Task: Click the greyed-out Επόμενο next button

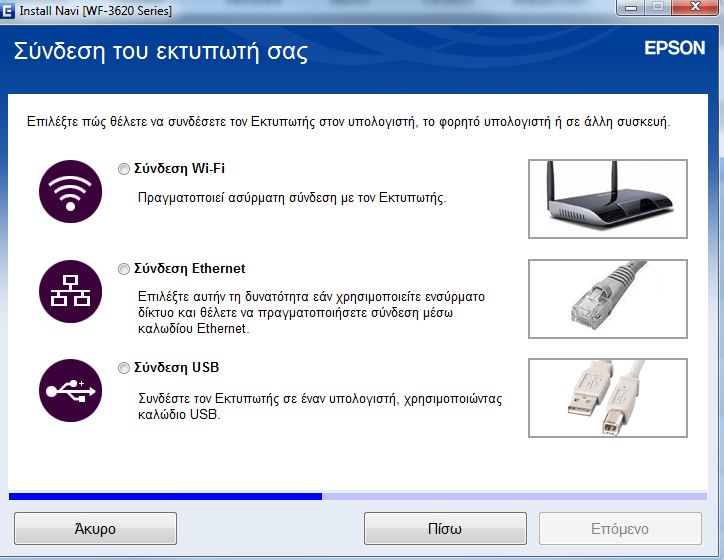Action: (620, 529)
